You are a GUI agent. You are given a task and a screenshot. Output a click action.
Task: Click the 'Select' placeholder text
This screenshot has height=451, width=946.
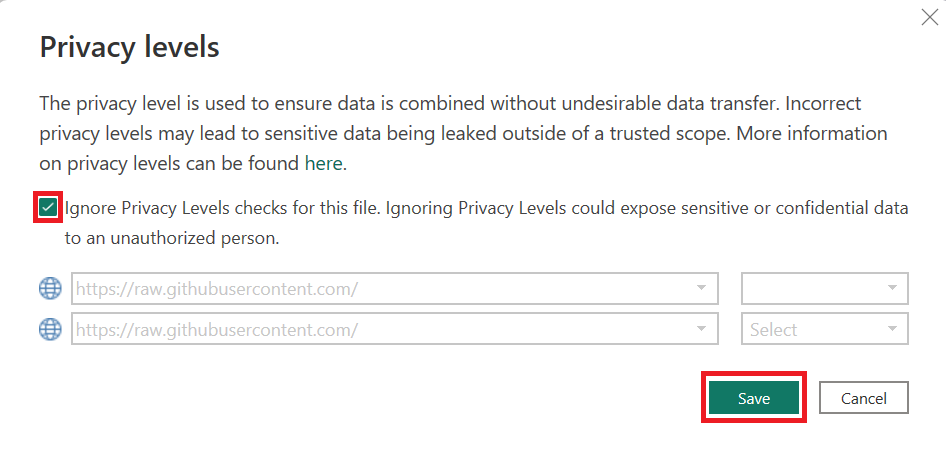coord(774,329)
